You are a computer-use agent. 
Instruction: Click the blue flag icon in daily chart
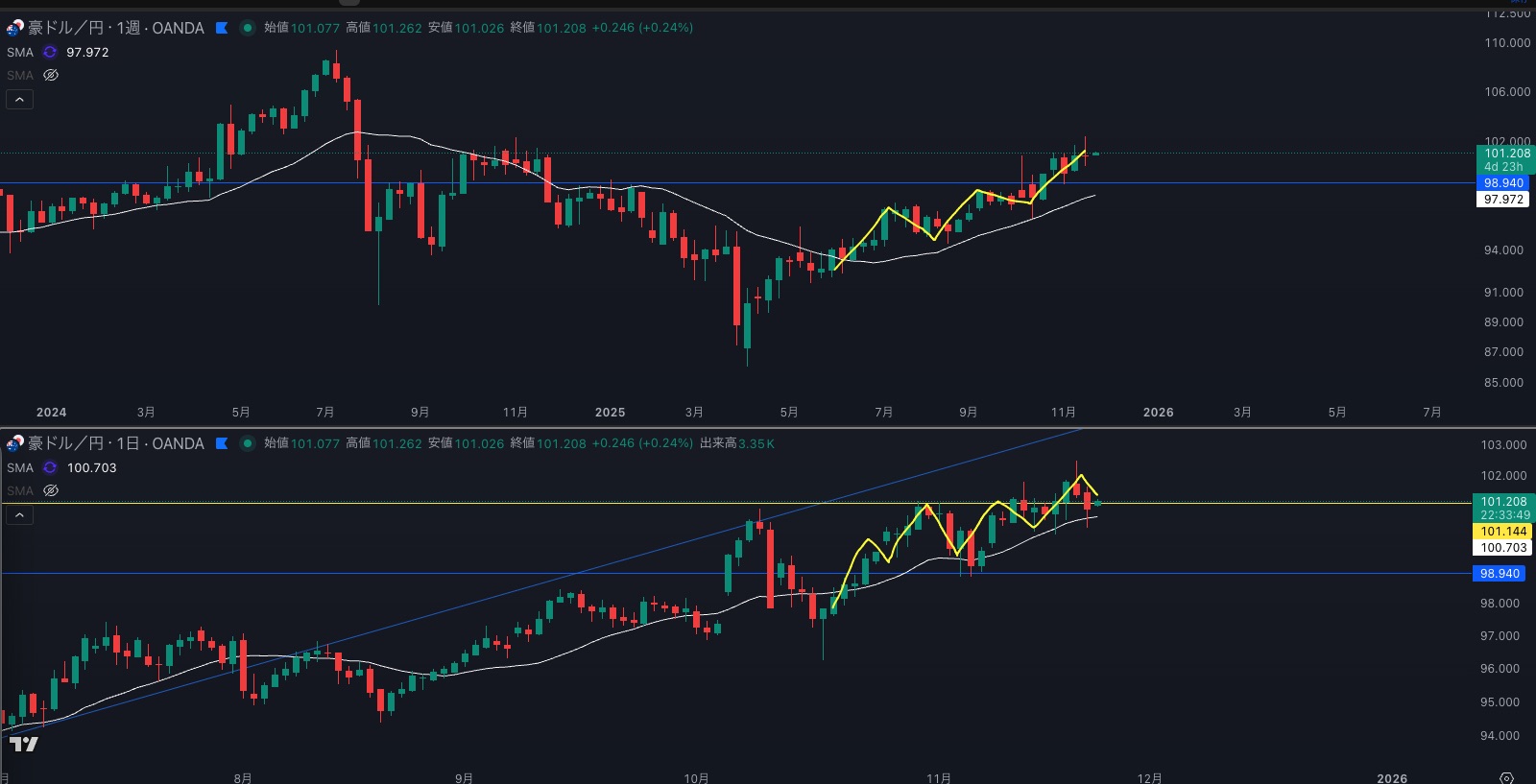222,443
